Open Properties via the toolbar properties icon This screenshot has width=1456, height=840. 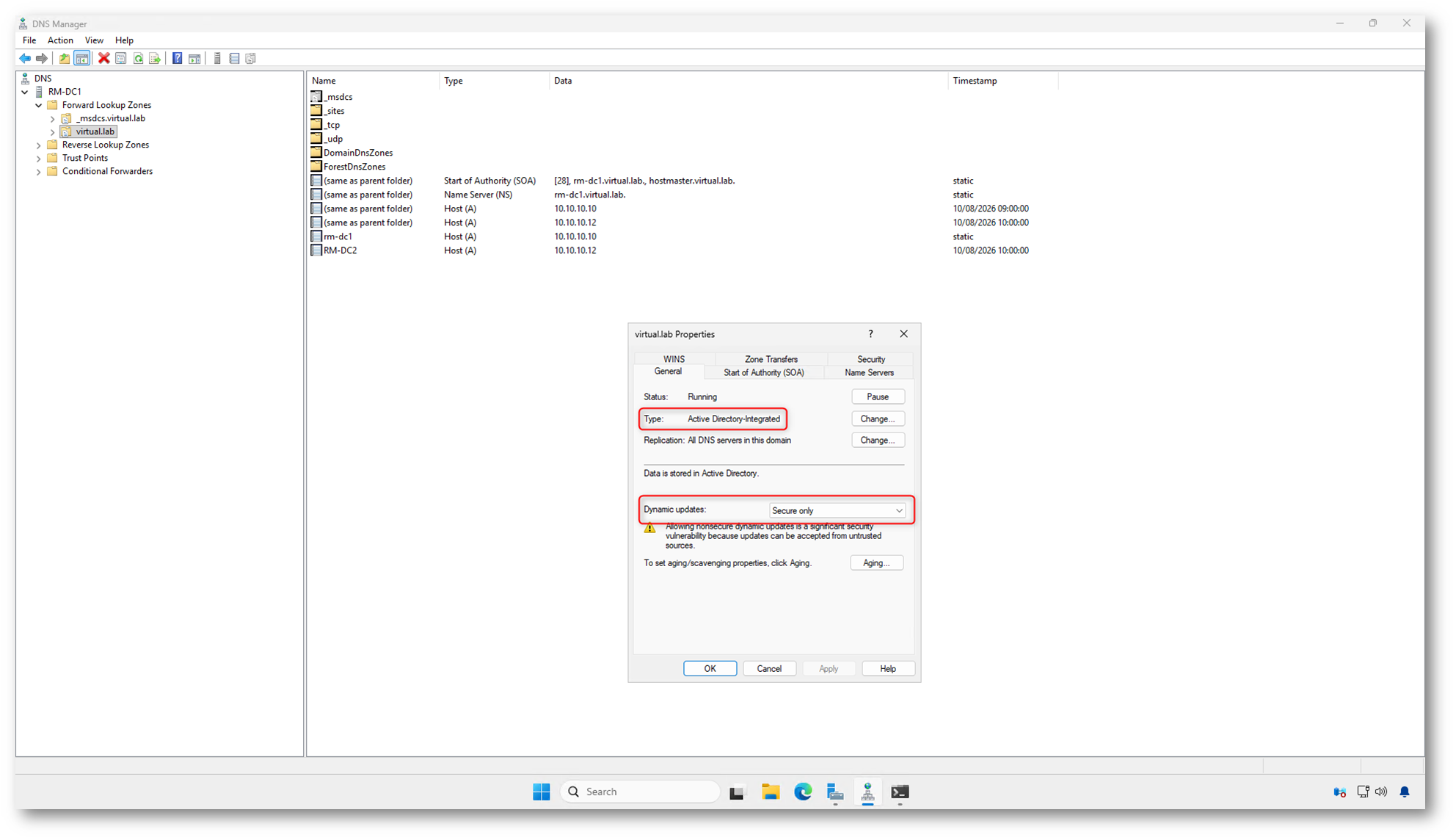(121, 59)
